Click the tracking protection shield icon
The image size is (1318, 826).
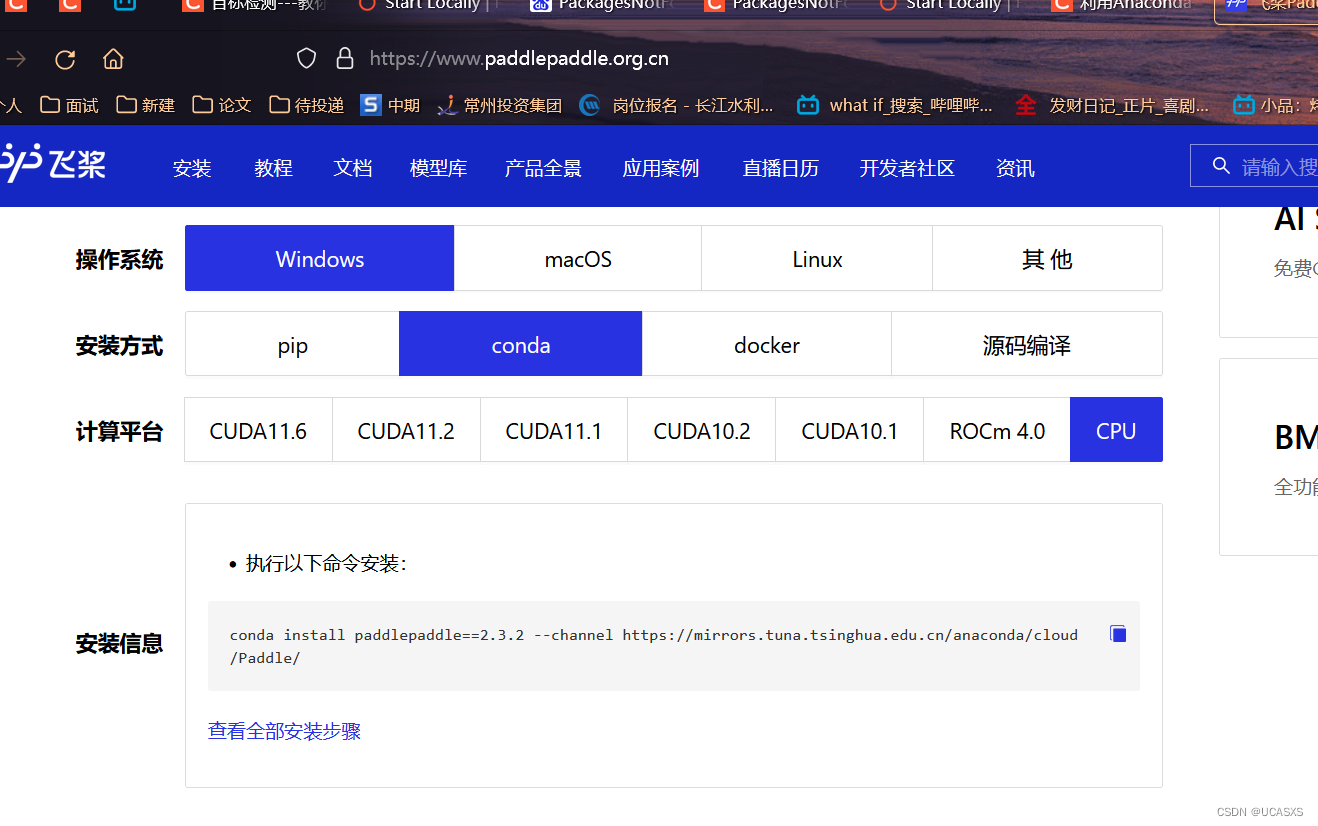[x=306, y=57]
